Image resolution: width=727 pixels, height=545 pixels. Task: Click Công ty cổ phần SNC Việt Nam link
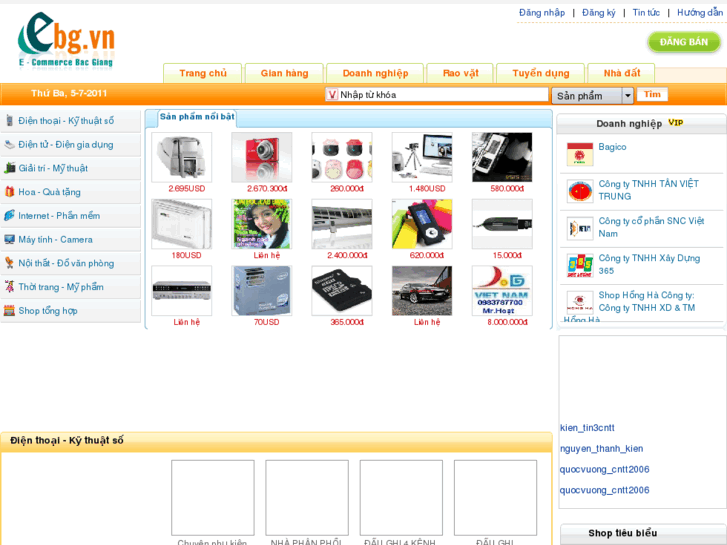click(651, 227)
